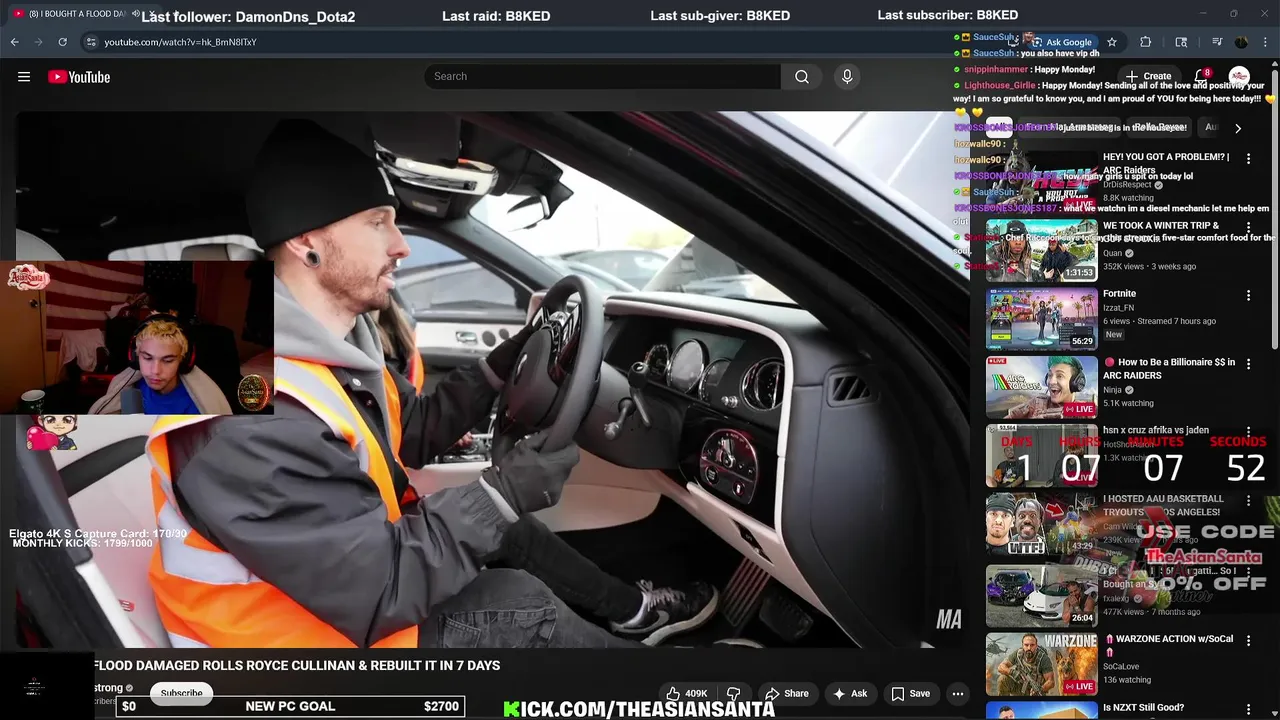
Task: Bookmark this page with the star icon
Action: (1111, 42)
